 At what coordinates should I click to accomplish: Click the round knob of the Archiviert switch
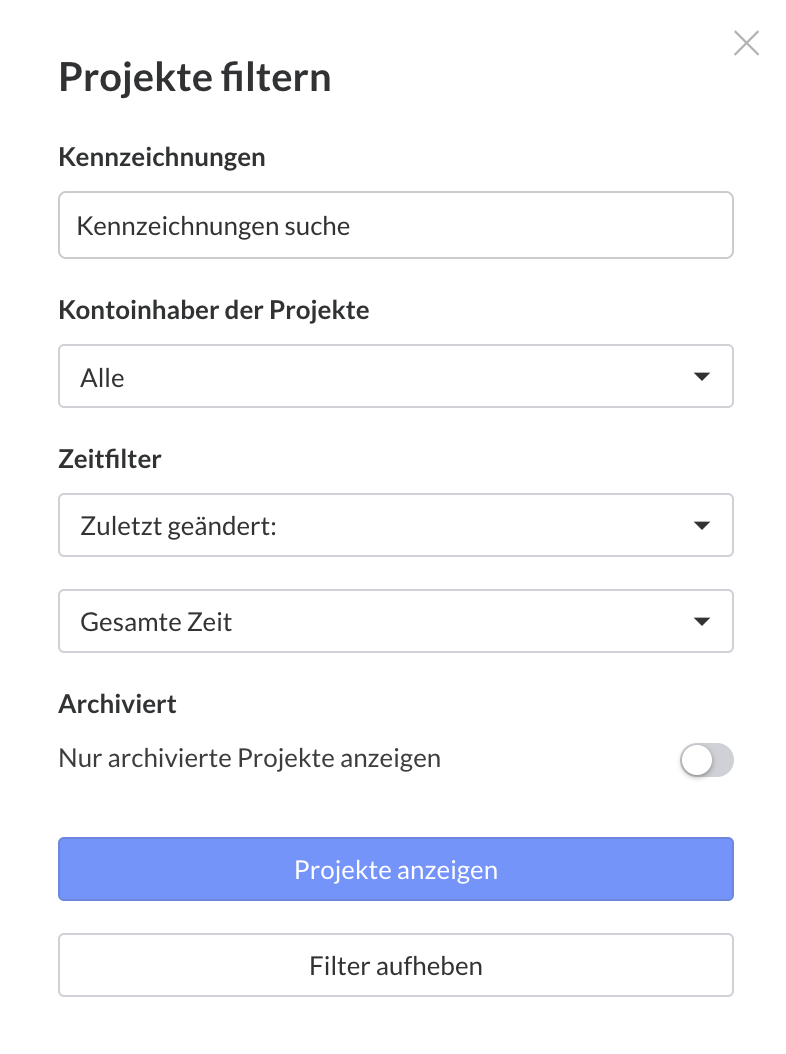697,760
